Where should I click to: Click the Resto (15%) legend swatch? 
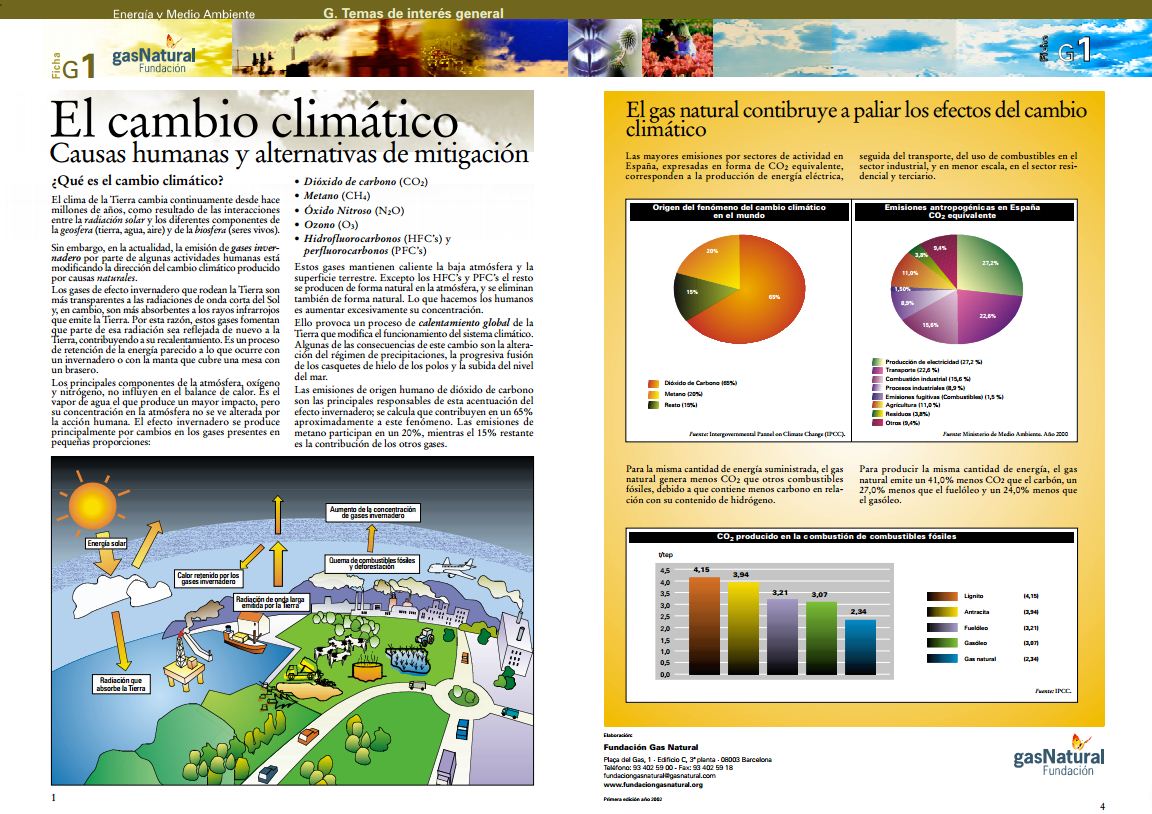tap(653, 405)
